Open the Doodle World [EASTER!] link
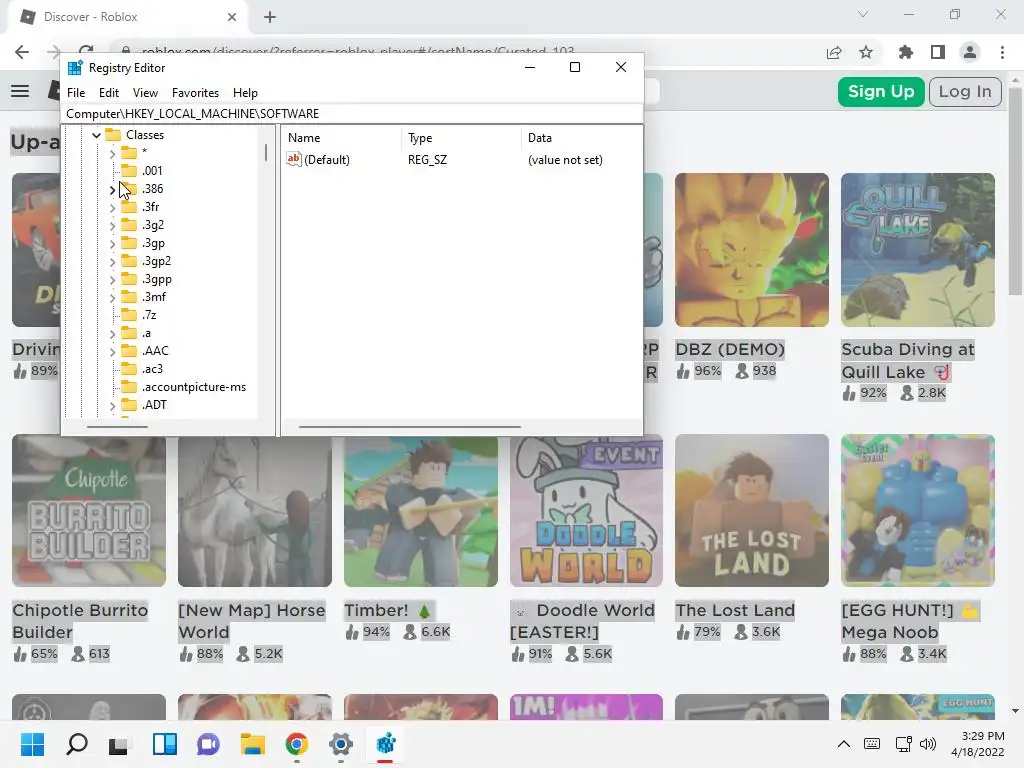The width and height of the screenshot is (1024, 768). point(582,621)
